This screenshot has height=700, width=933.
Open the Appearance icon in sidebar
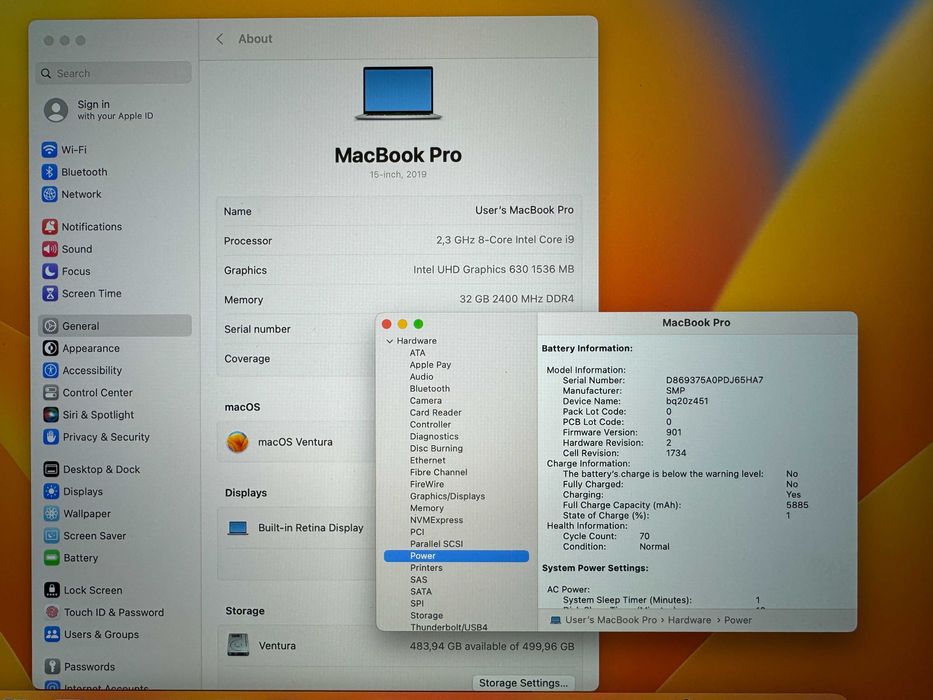point(51,348)
